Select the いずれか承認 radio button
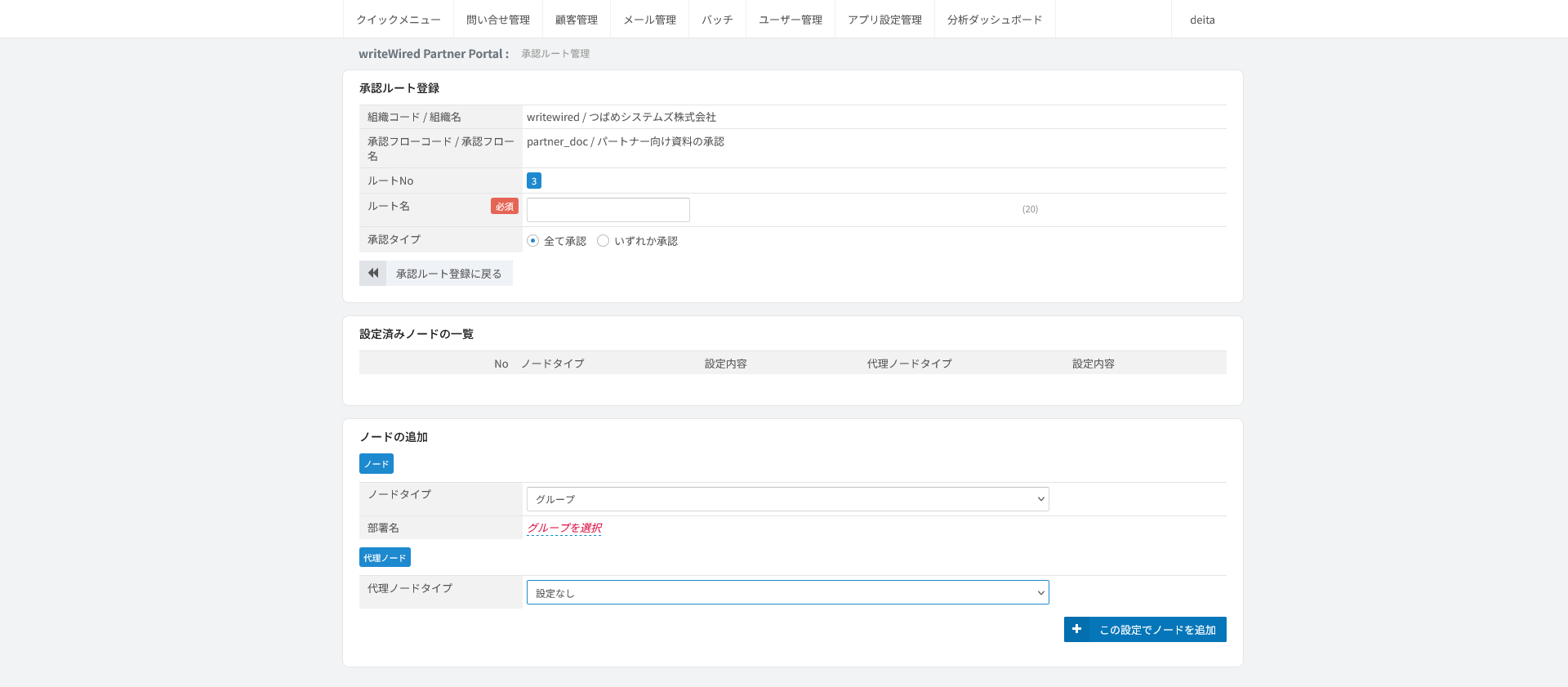 click(603, 241)
